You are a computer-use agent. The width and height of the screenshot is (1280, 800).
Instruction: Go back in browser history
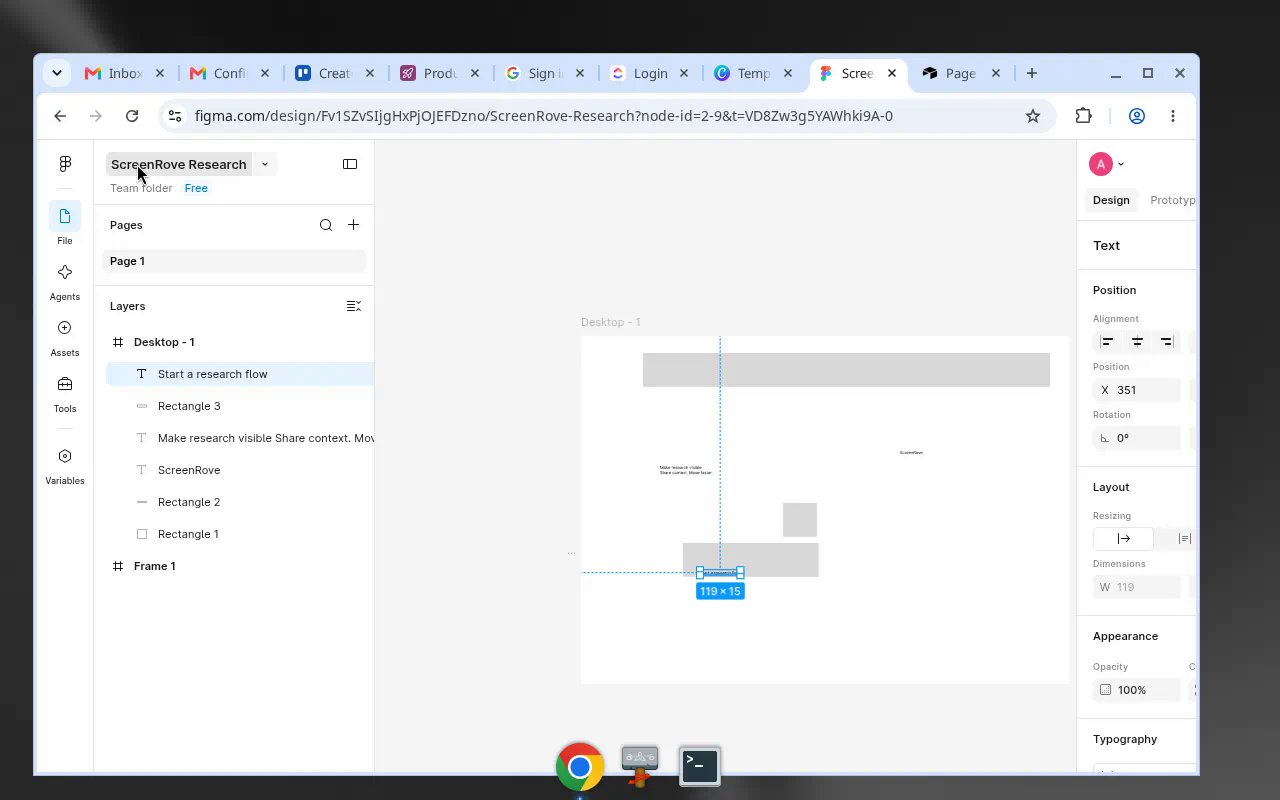(60, 116)
